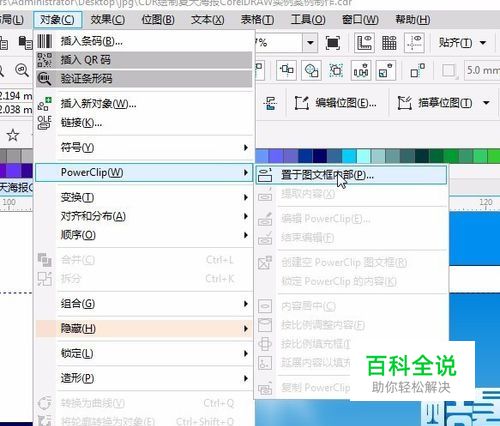The image size is (500, 426).
Task: Click the verify barcode magnifier icon
Action: pyautogui.click(x=44, y=79)
